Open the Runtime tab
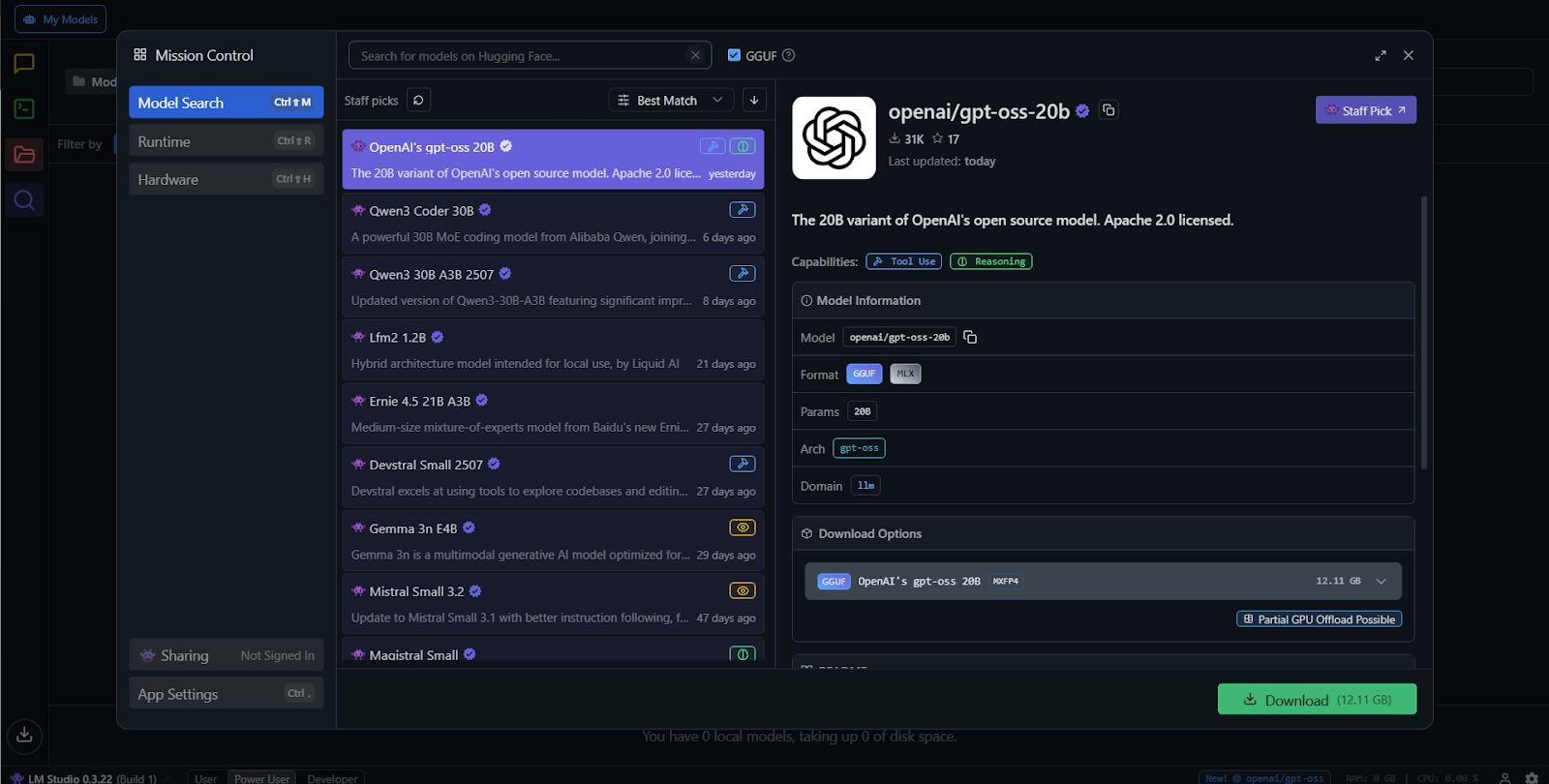This screenshot has height=784, width=1549. click(227, 141)
